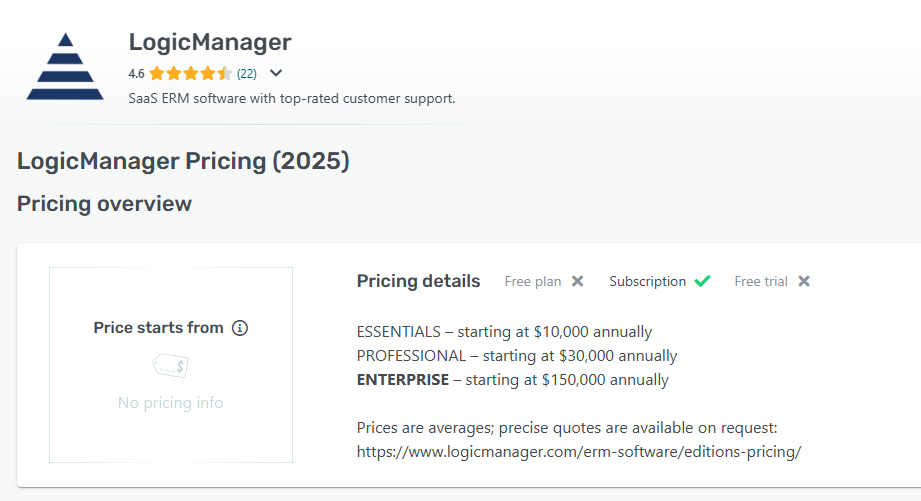Click the Free plan label
Image resolution: width=921 pixels, height=501 pixels.
pos(533,281)
